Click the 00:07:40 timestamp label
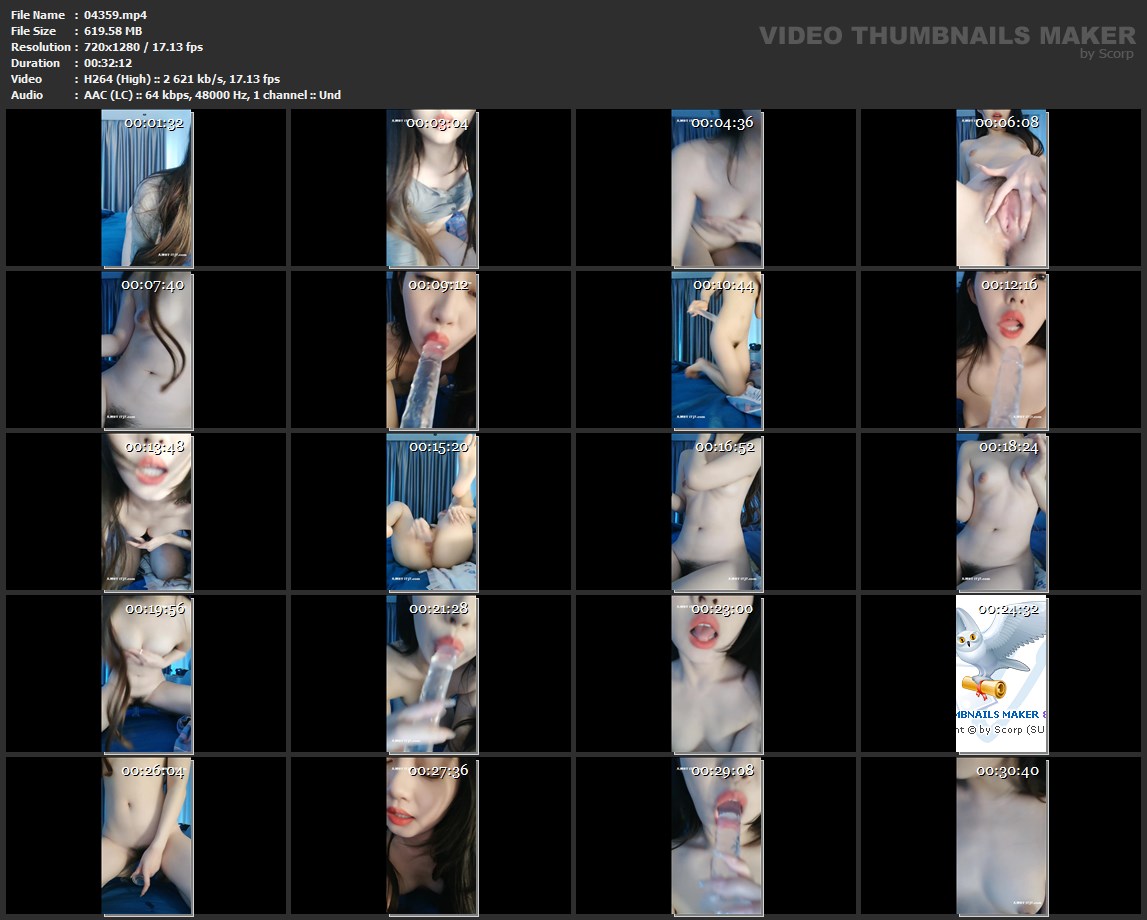Image resolution: width=1147 pixels, height=920 pixels. 152,285
